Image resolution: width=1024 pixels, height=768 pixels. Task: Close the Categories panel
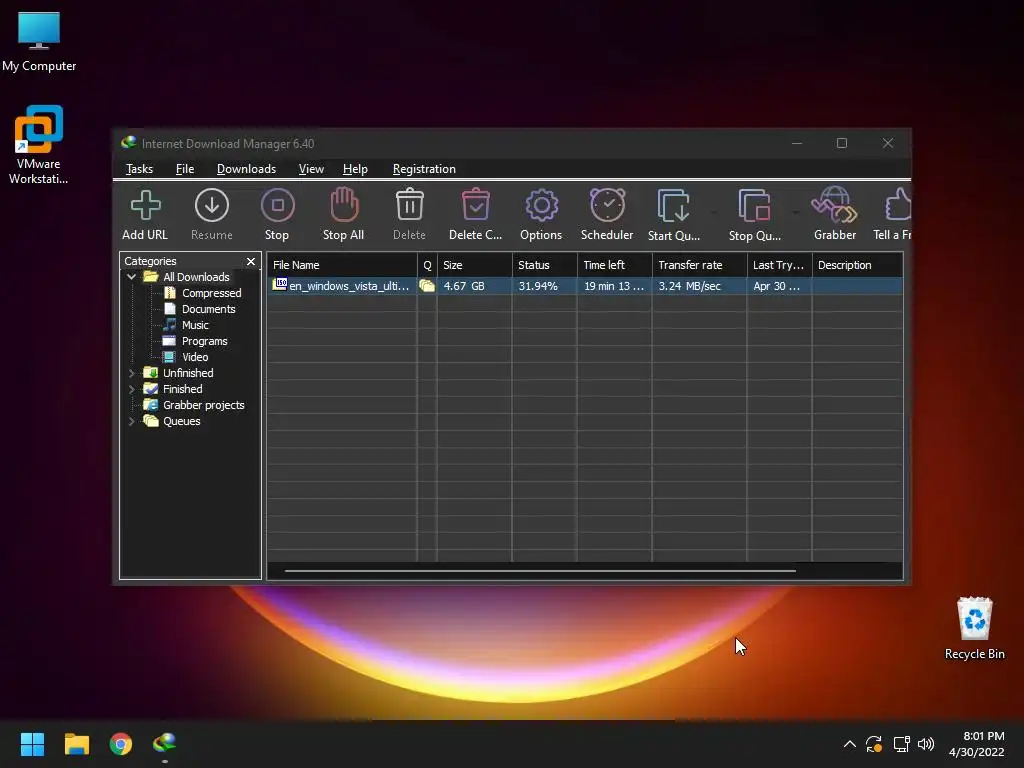251,261
